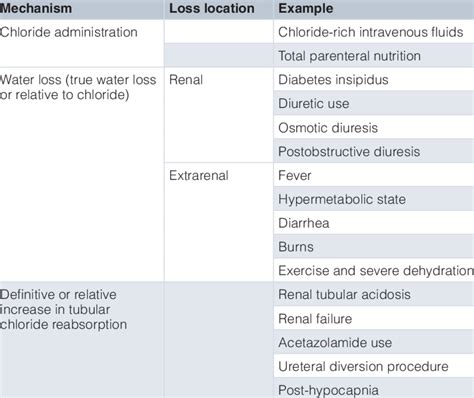Click the Burns example row
The width and height of the screenshot is (474, 398).
(374, 247)
